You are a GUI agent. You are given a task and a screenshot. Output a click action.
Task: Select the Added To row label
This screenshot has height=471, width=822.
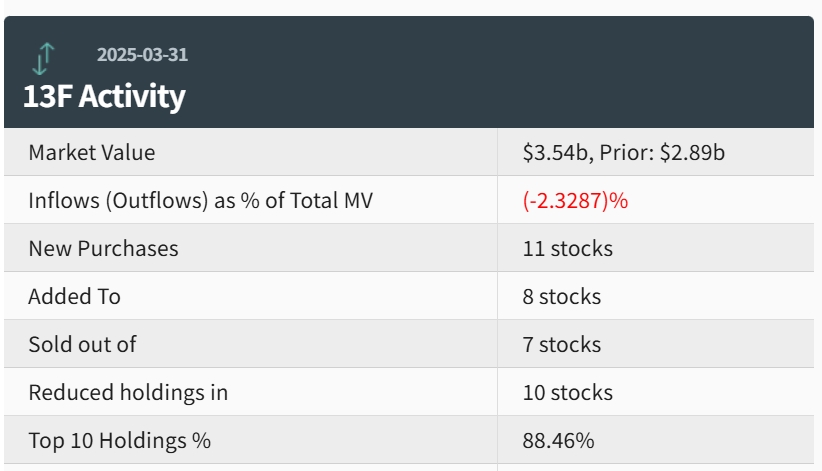74,296
